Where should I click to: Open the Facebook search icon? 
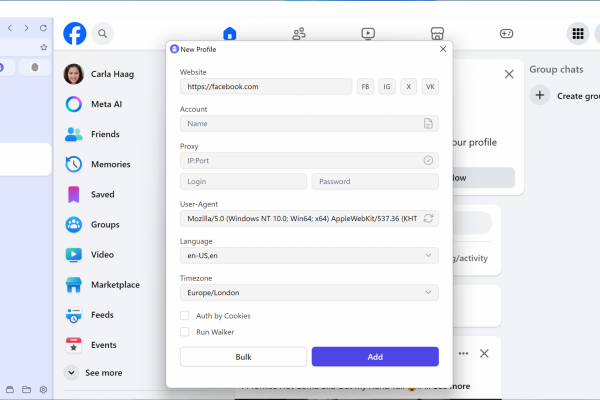click(x=102, y=34)
